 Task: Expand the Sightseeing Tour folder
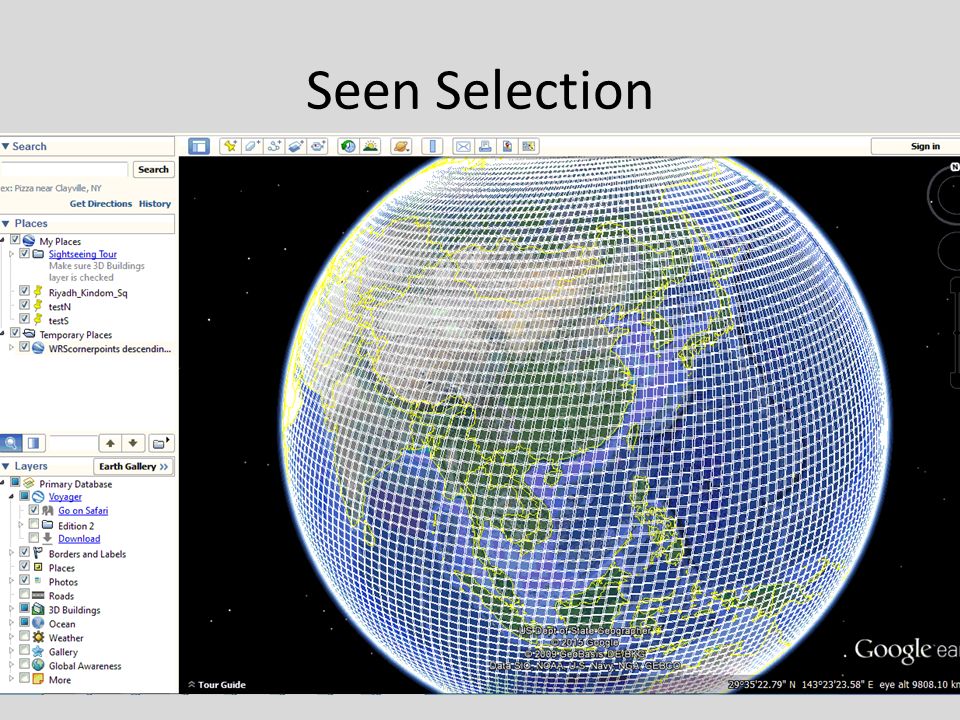[x=11, y=253]
